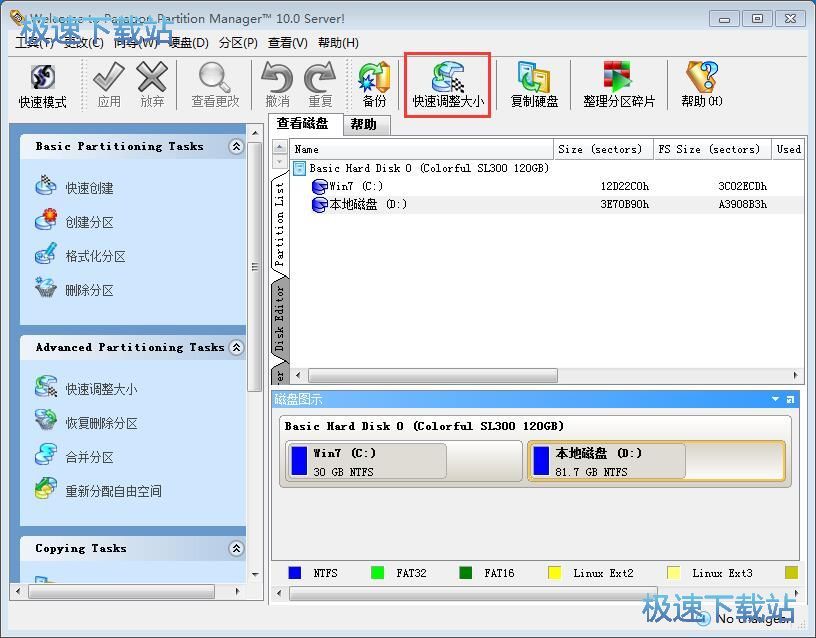
Task: Click FS size value A3908B3h
Action: pyautogui.click(x=743, y=205)
